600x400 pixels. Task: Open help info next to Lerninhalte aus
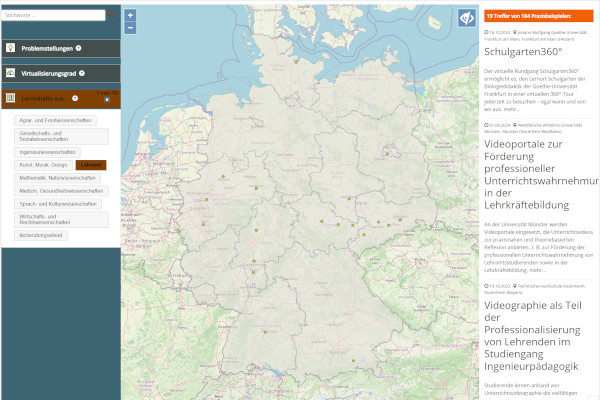pyautogui.click(x=74, y=98)
